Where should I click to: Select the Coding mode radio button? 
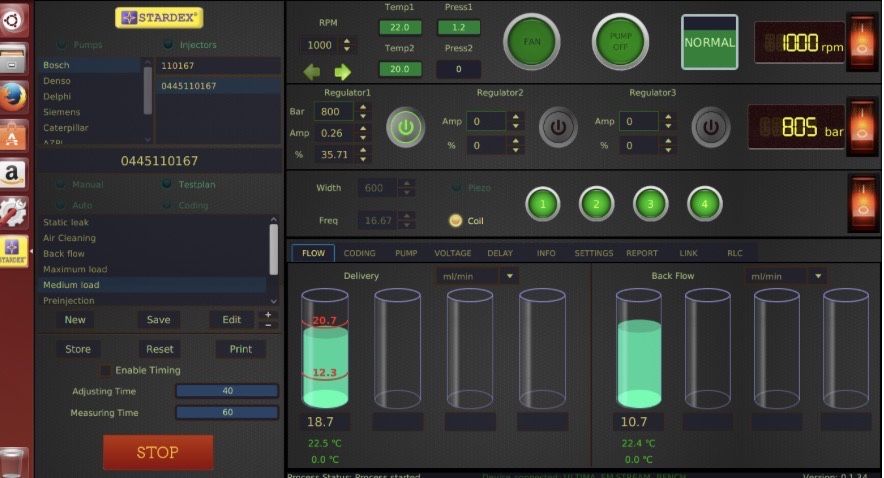167,205
